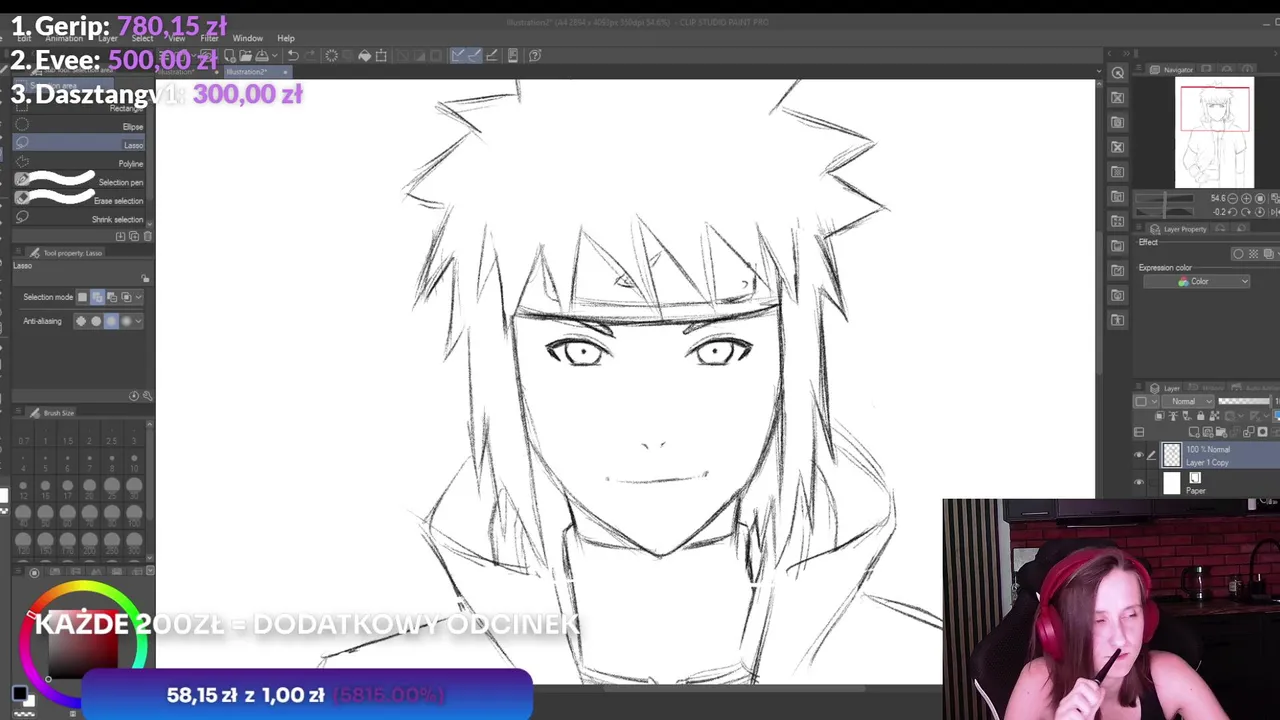The image size is (1280, 720).
Task: Click the delete sub tool trash icon
Action: pos(147,236)
